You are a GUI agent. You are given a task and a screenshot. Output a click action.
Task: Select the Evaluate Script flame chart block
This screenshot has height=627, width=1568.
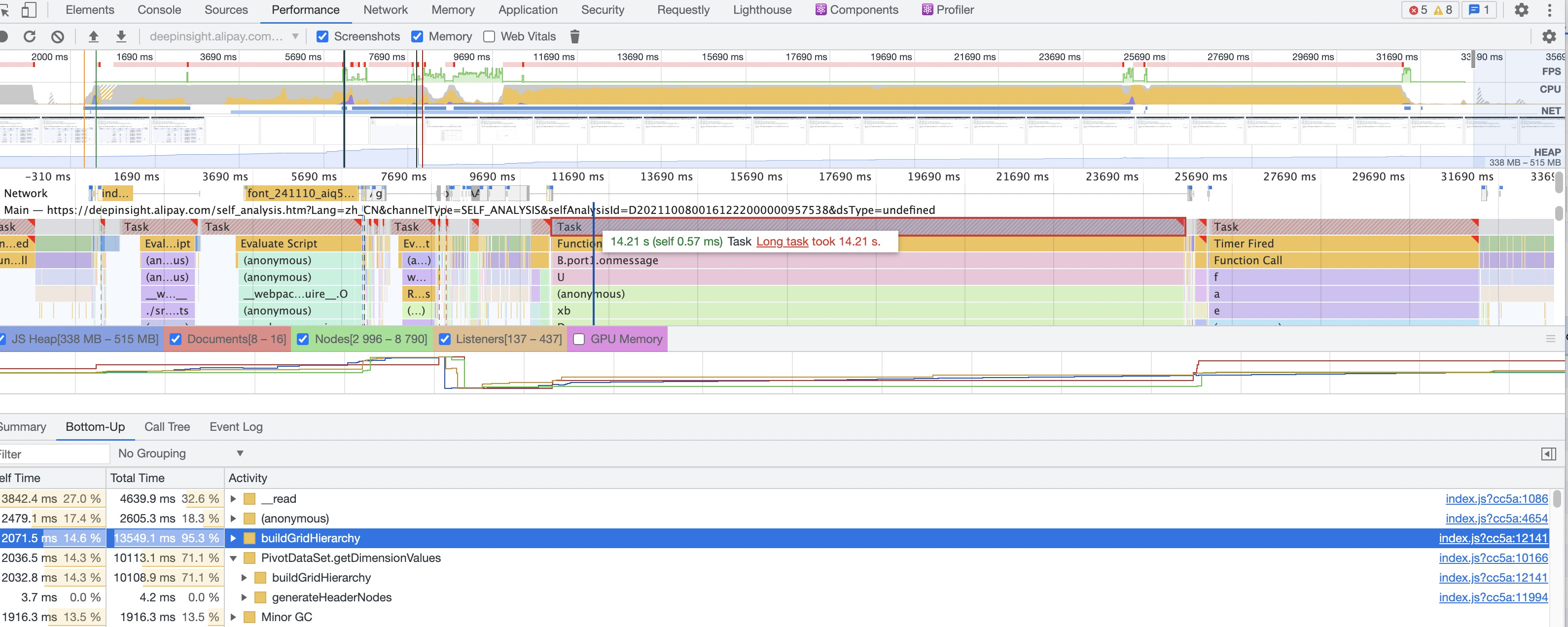point(298,244)
